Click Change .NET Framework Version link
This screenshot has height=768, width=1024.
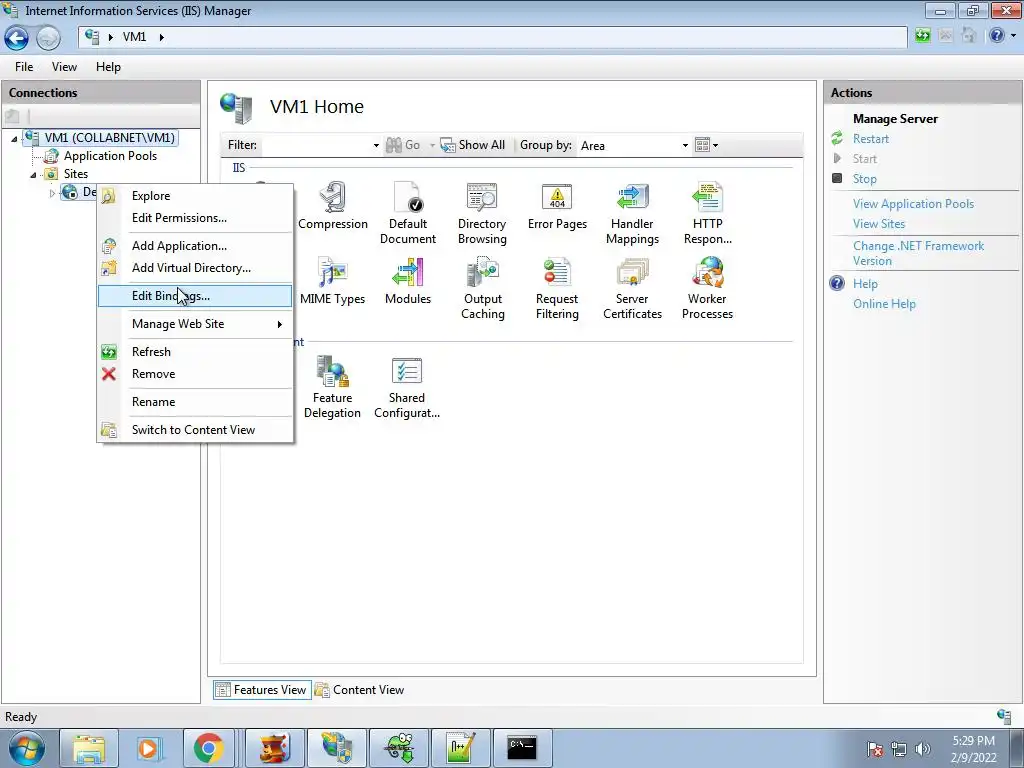pyautogui.click(x=918, y=253)
